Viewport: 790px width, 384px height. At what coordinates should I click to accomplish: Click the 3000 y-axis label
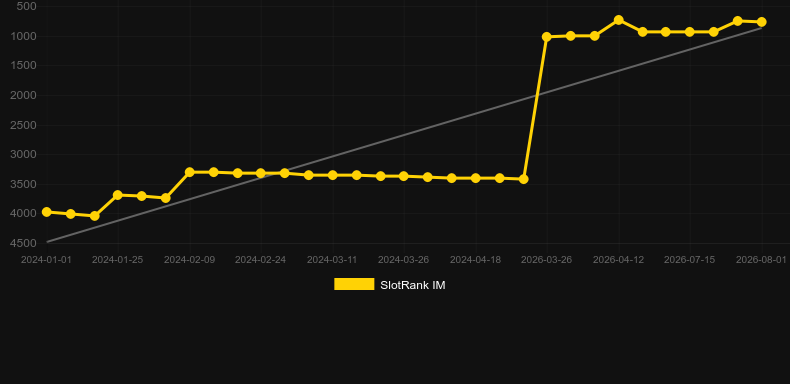coord(24,154)
